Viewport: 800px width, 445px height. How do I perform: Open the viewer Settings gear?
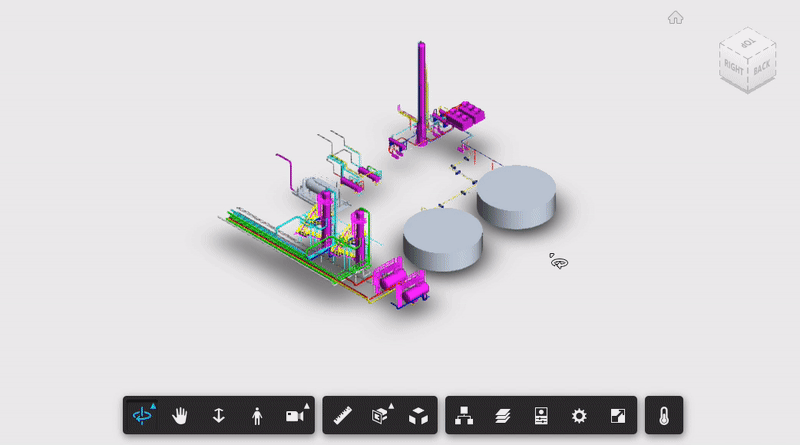click(x=579, y=416)
